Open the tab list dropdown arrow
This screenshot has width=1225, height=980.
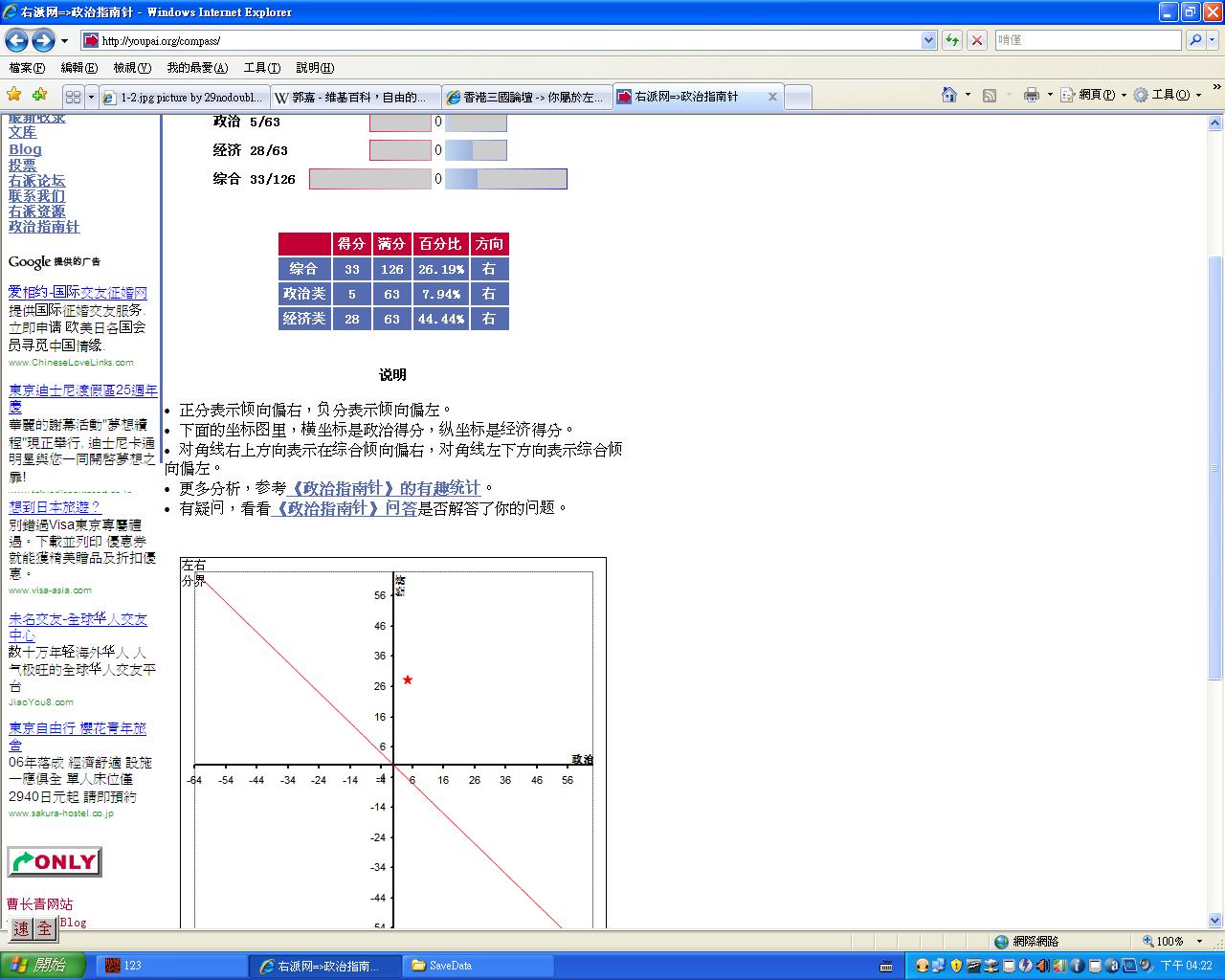(91, 97)
